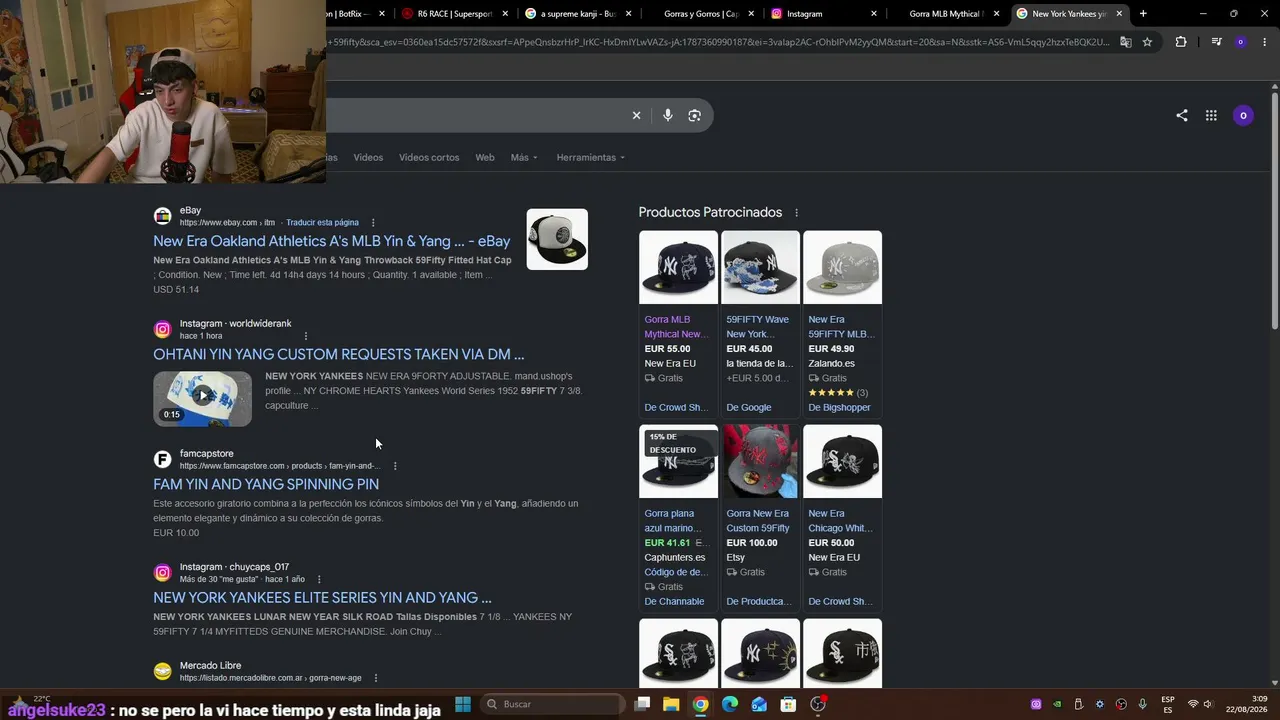Viewport: 1280px width, 720px height.
Task: Switch to the Gorra MLB Mythical tab
Action: (948, 14)
